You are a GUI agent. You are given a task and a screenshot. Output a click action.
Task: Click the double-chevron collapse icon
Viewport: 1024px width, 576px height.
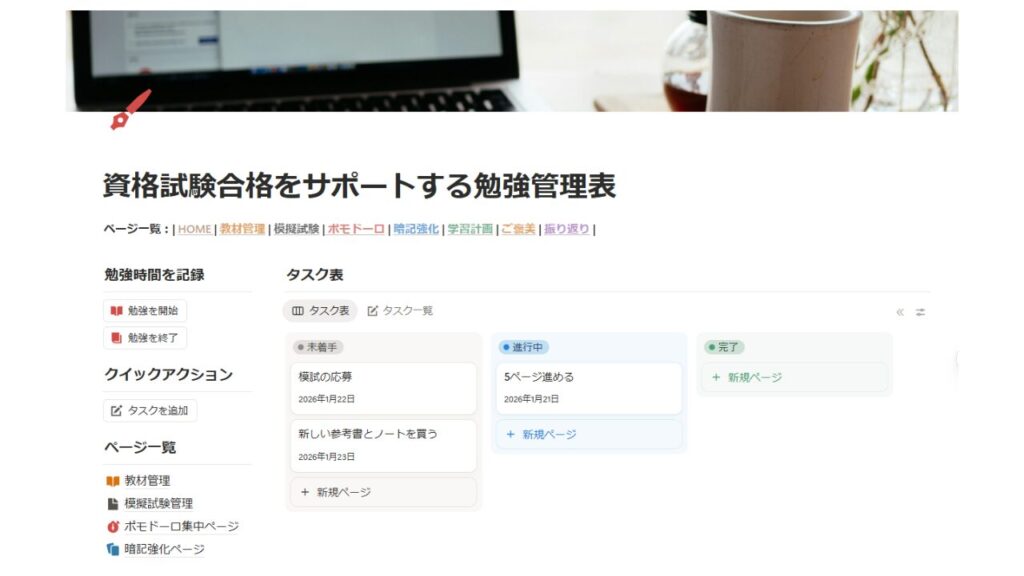[x=900, y=312]
